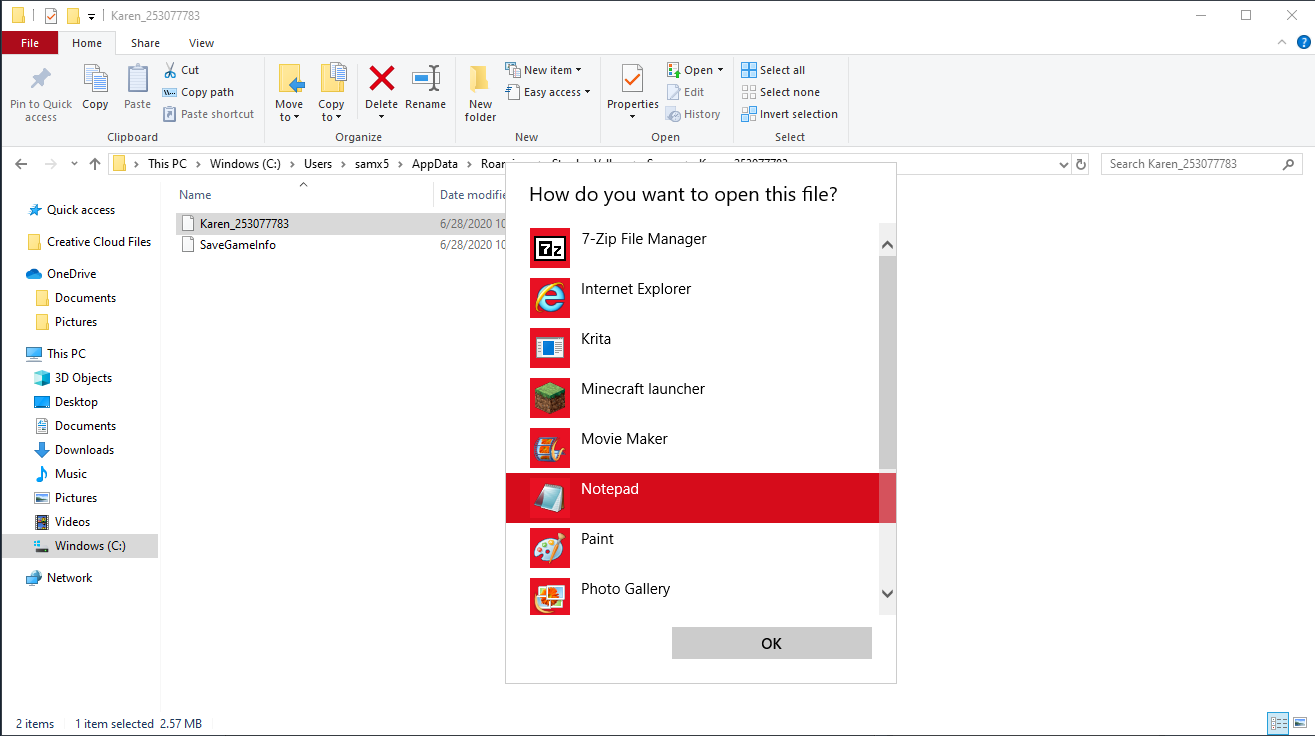Click the dialog scrollbar up arrow
Image resolution: width=1315 pixels, height=736 pixels.
tap(887, 245)
